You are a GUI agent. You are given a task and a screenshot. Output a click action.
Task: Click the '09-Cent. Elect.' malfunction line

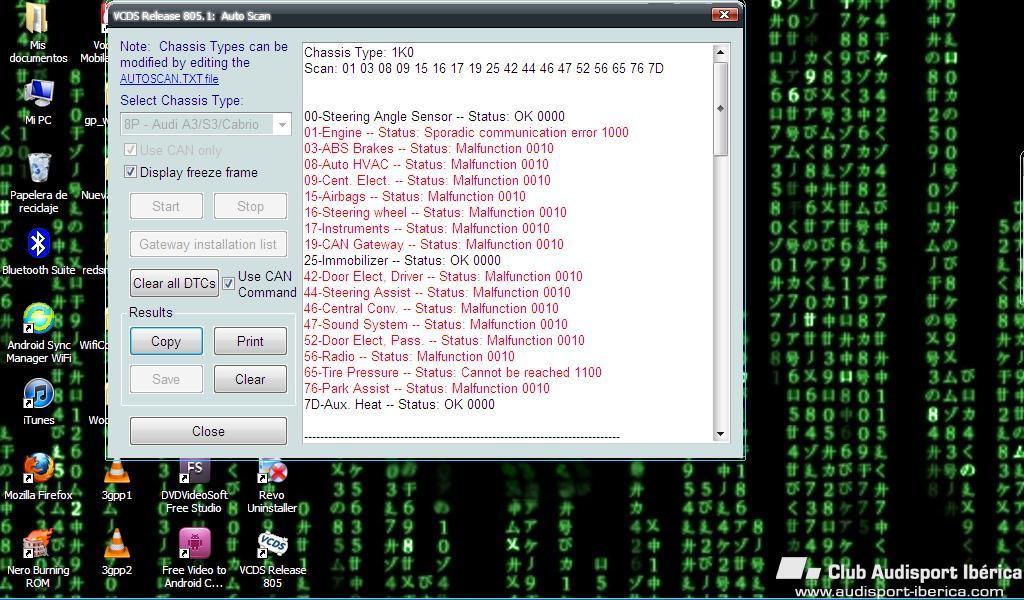point(427,180)
